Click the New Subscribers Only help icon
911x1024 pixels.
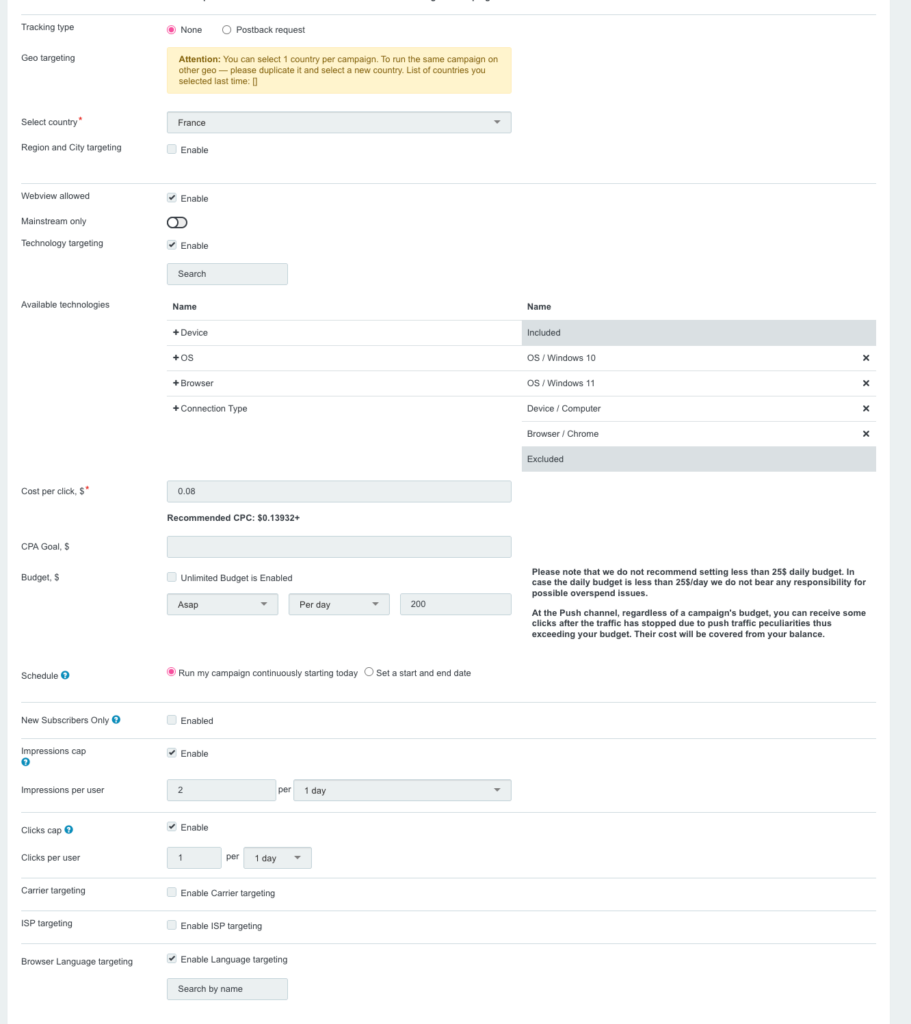click(117, 720)
